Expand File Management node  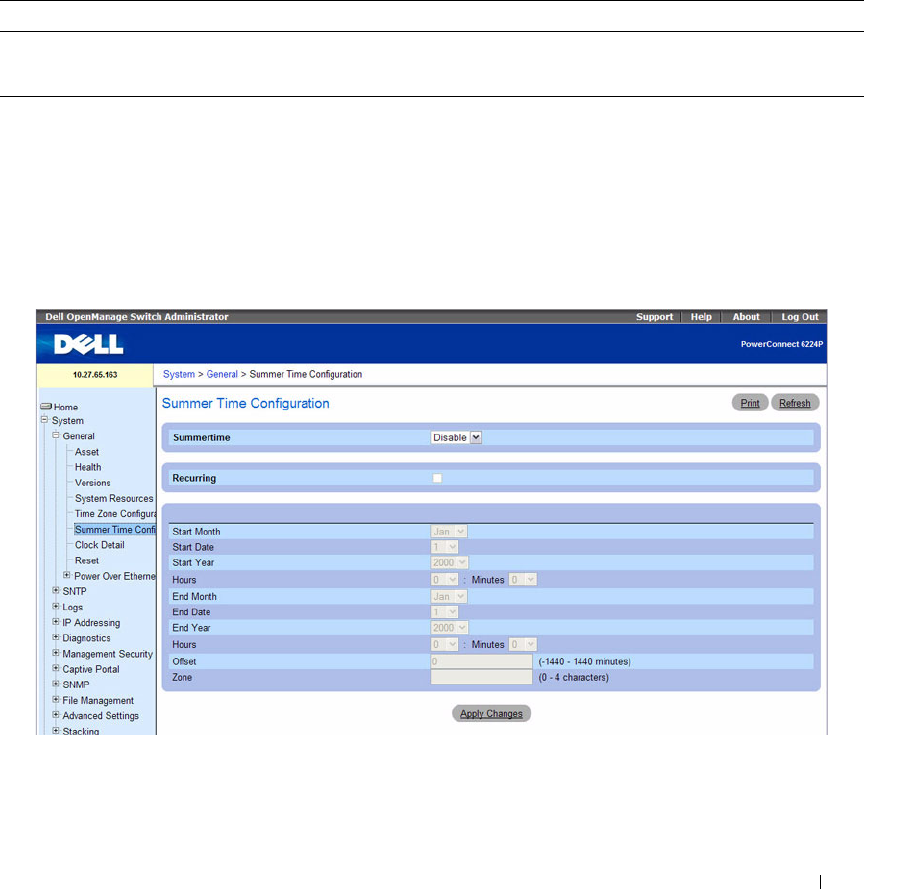[56, 699]
